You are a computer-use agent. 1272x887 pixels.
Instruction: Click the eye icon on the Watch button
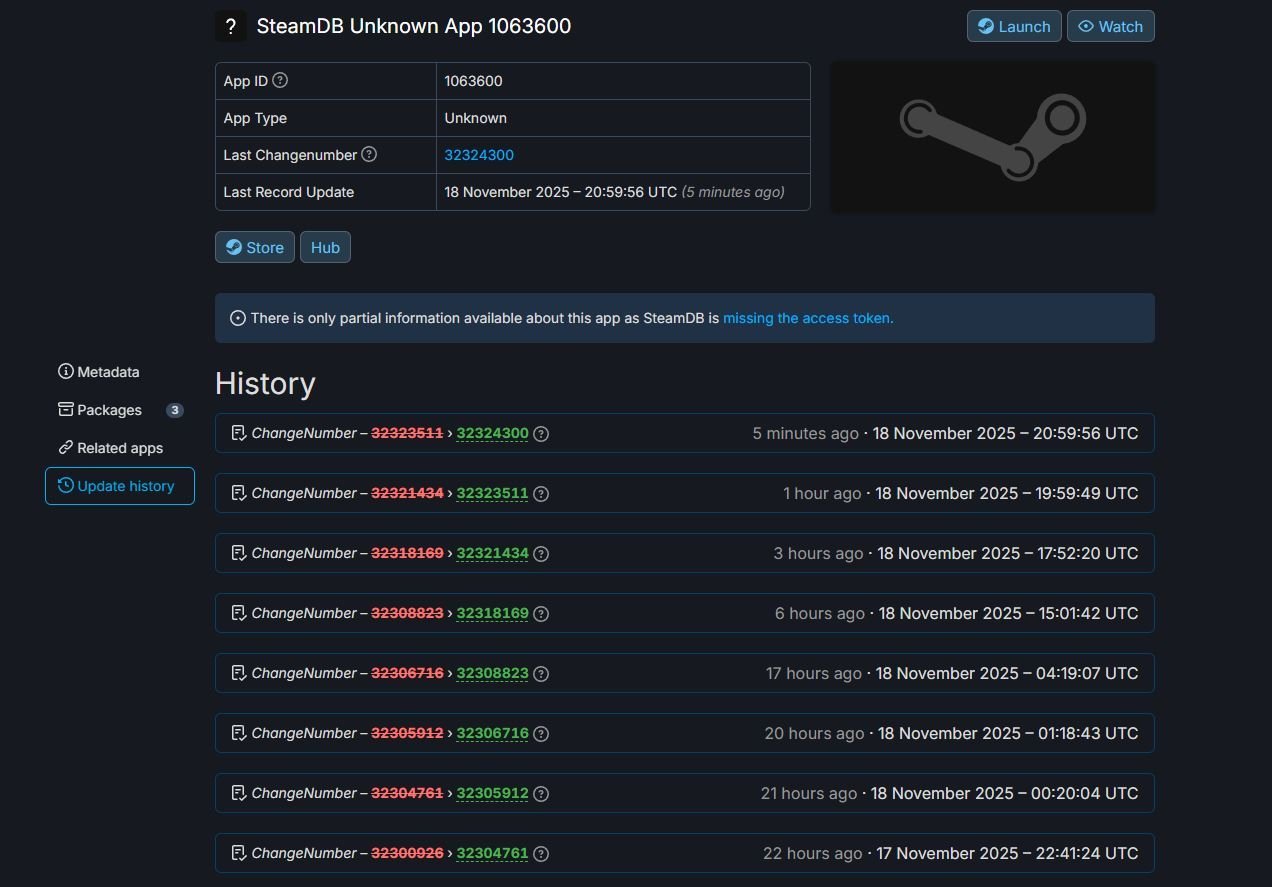(x=1086, y=26)
